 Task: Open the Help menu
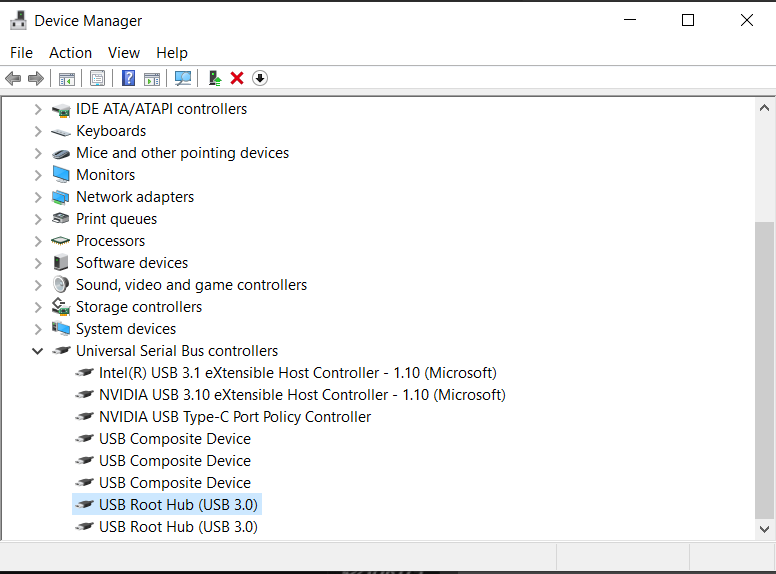click(x=172, y=53)
